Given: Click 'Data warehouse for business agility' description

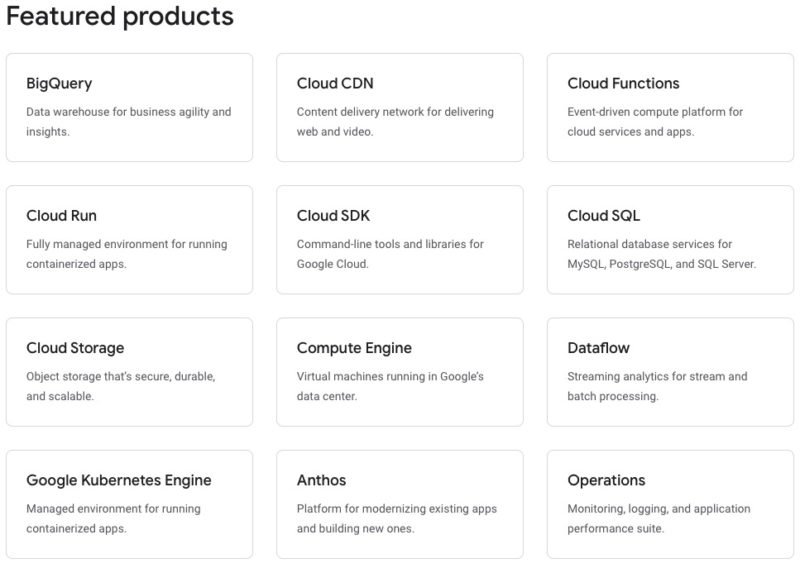Looking at the screenshot, I should [129, 121].
